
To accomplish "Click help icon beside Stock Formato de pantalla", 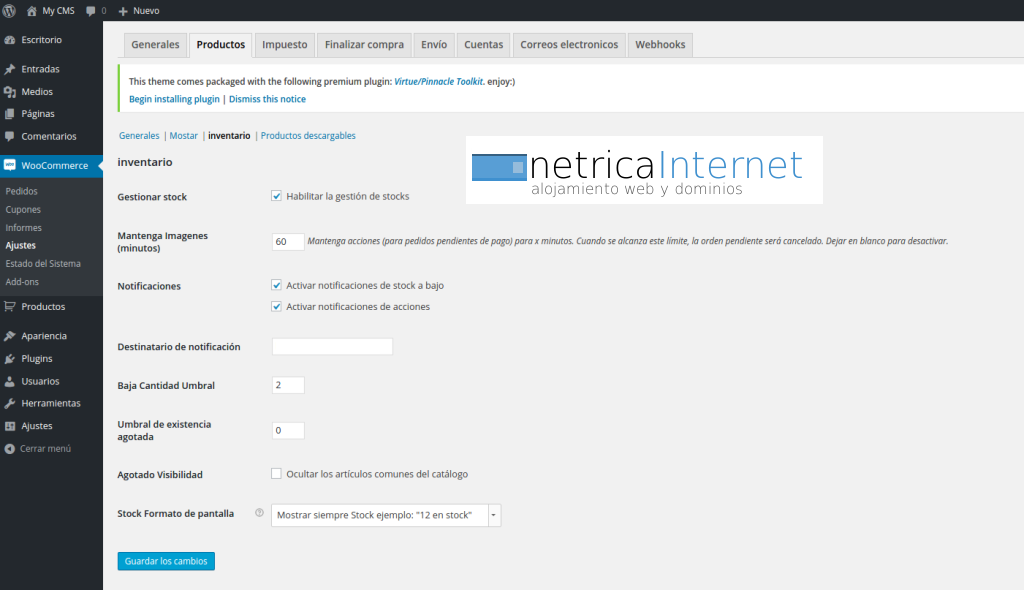I will tap(259, 513).
